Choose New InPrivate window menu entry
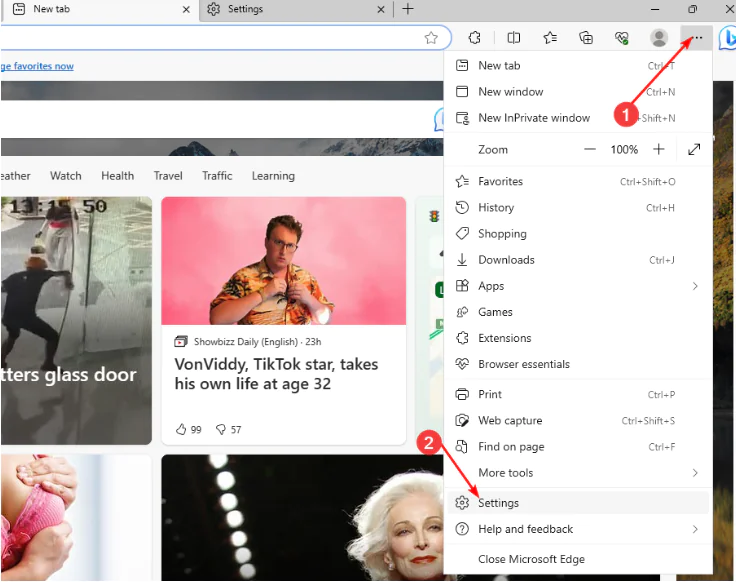Image resolution: width=736 pixels, height=582 pixels. (x=534, y=118)
